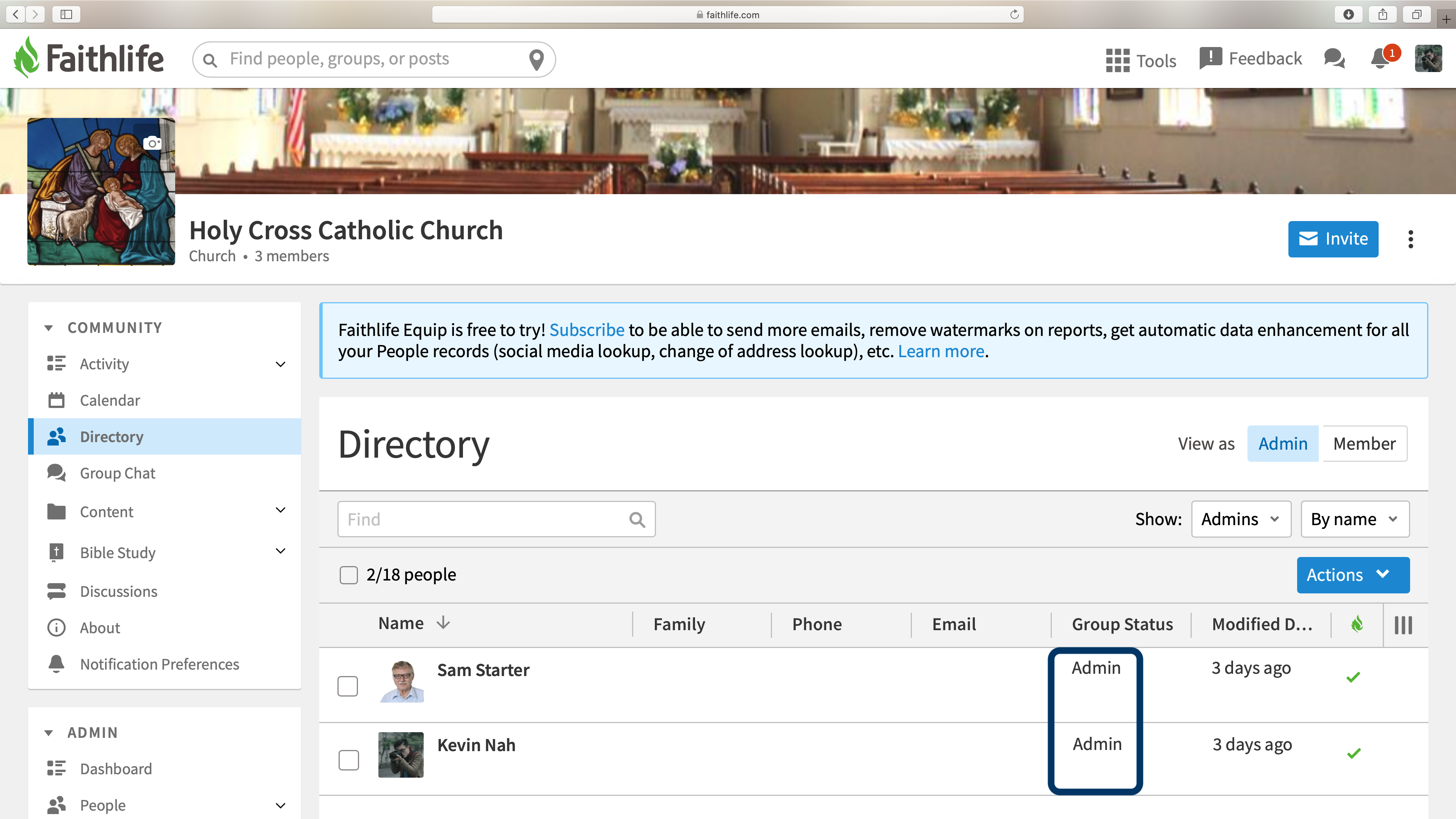Click the Find directory search field

[x=496, y=519]
